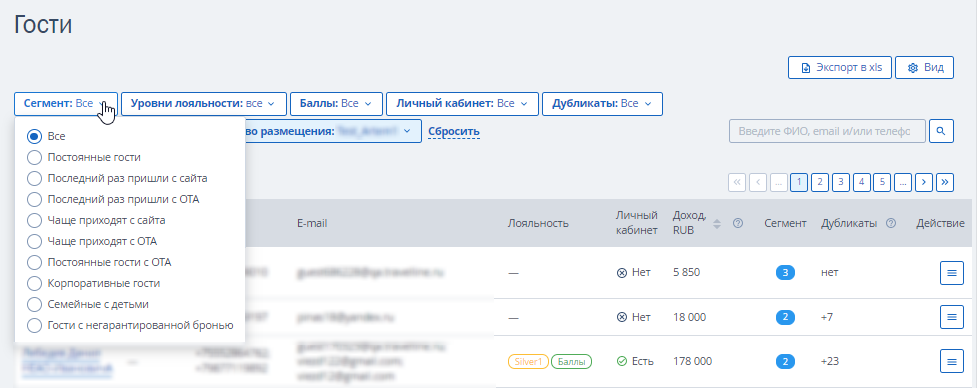The width and height of the screenshot is (977, 388).
Task: Click the 'Сегмент' column header
Action: (786, 224)
